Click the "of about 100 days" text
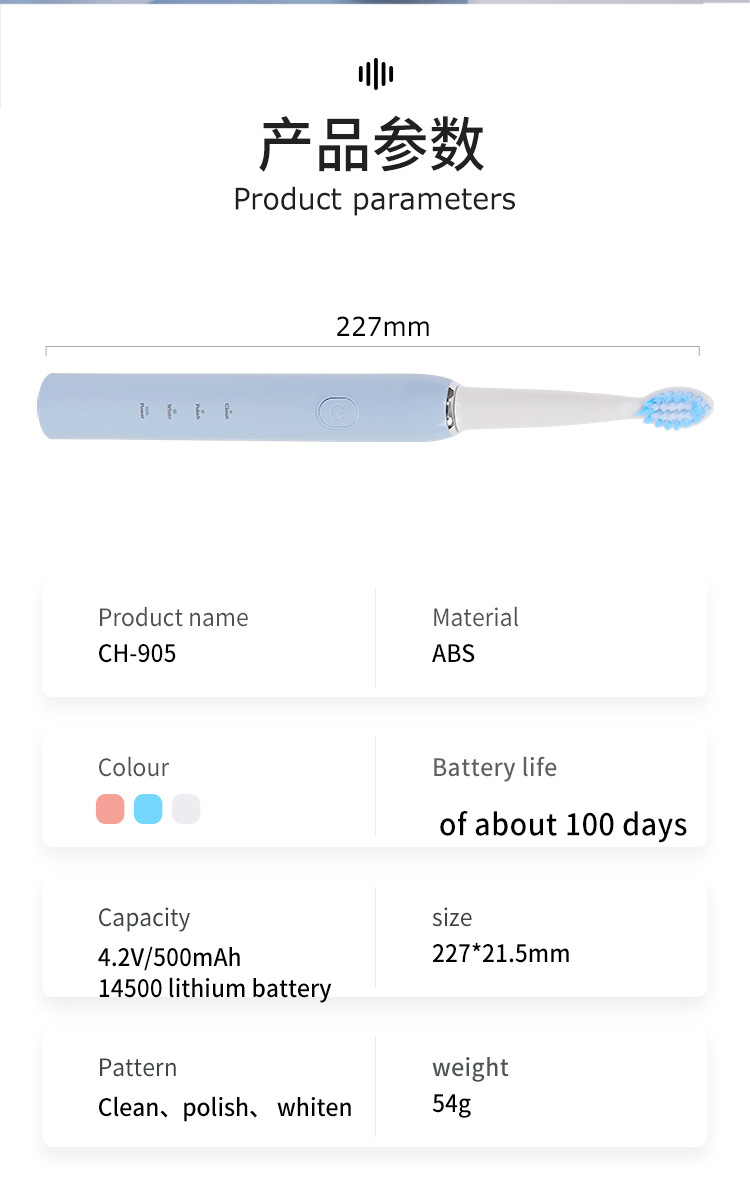The width and height of the screenshot is (750, 1183). (563, 825)
